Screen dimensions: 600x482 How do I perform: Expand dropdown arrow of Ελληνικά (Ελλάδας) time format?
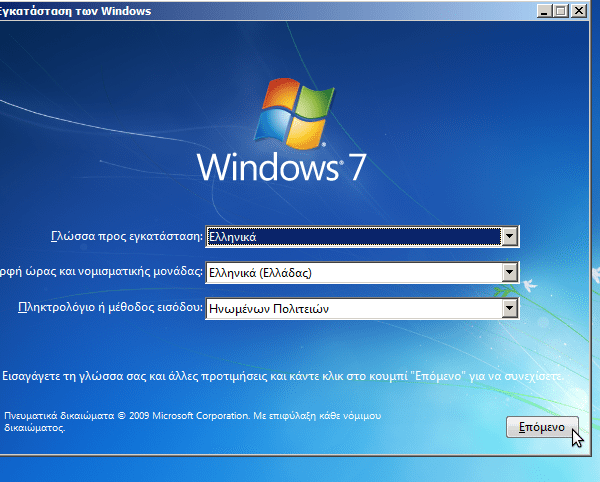pos(509,272)
